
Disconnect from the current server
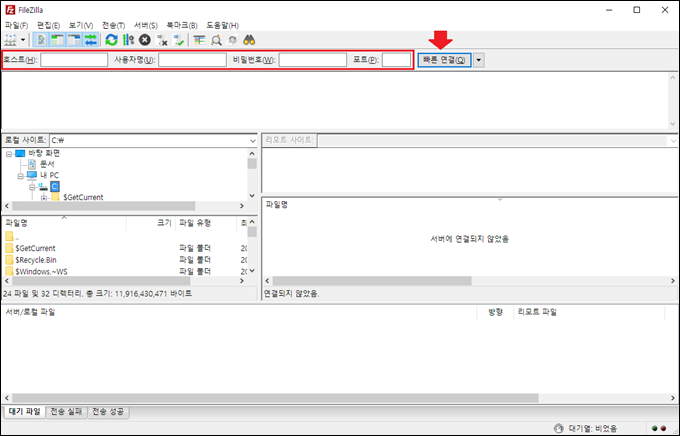coord(162,40)
